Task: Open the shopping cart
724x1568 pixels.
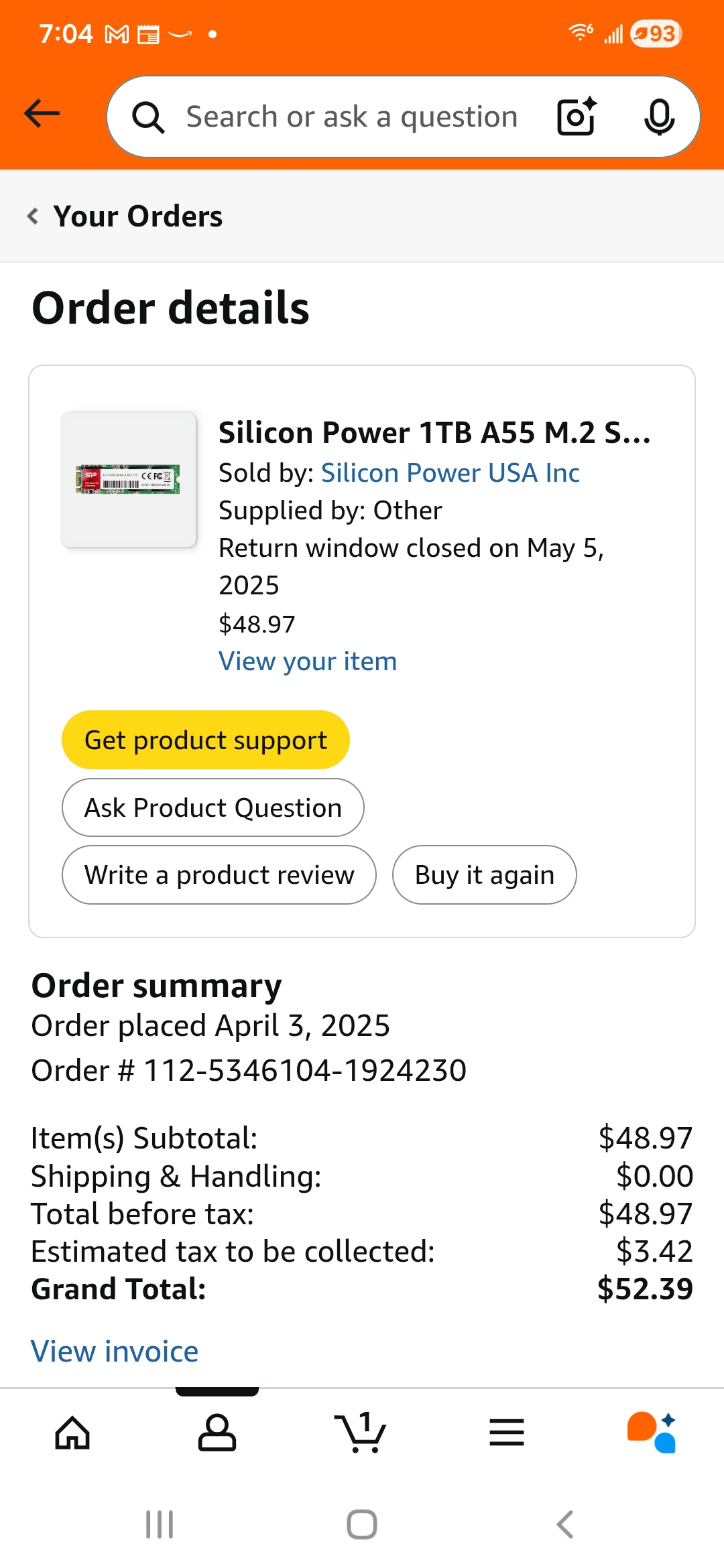Action: click(x=361, y=1433)
